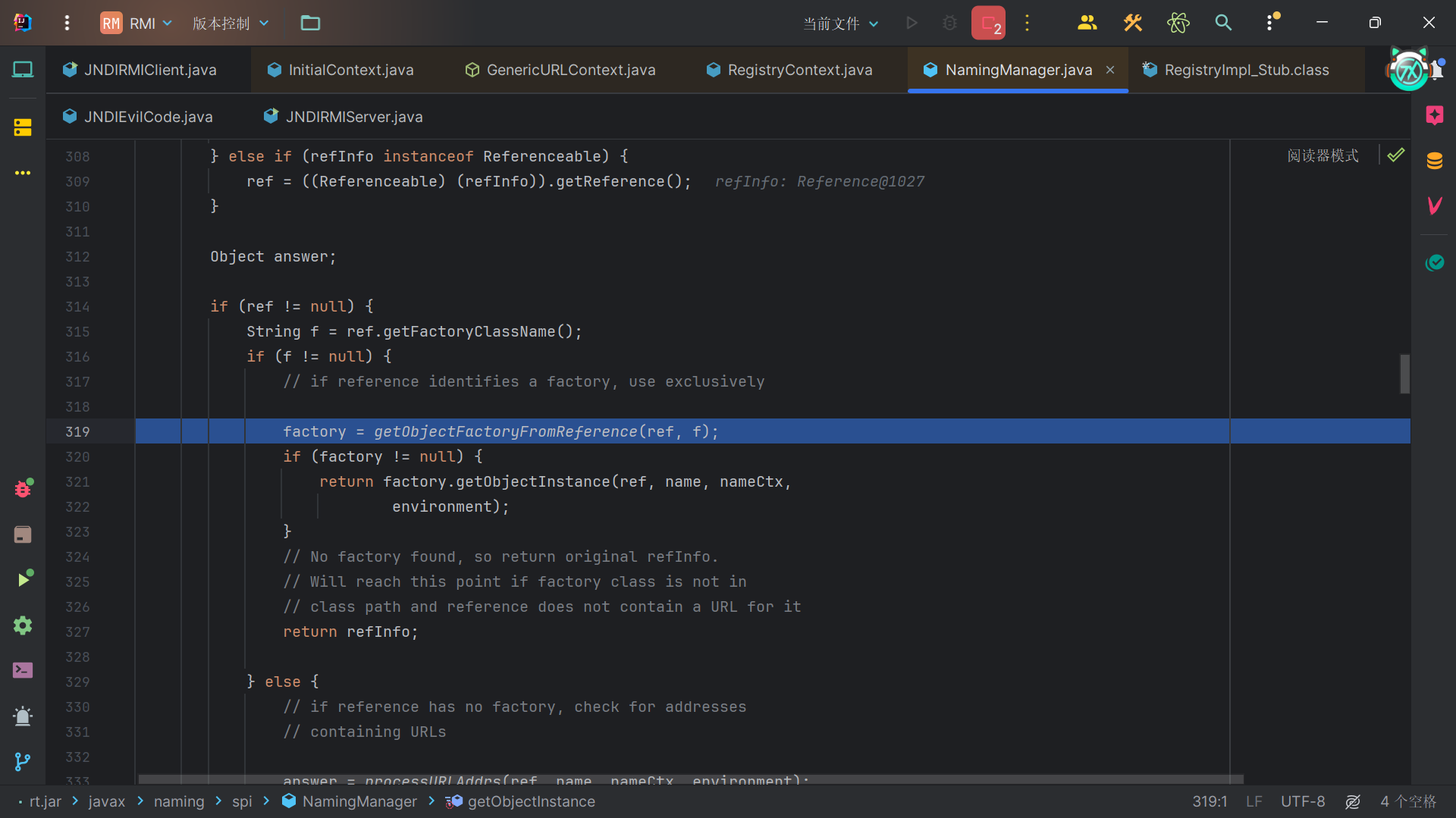
Task: Open the Structure tool window icon
Action: point(23,127)
